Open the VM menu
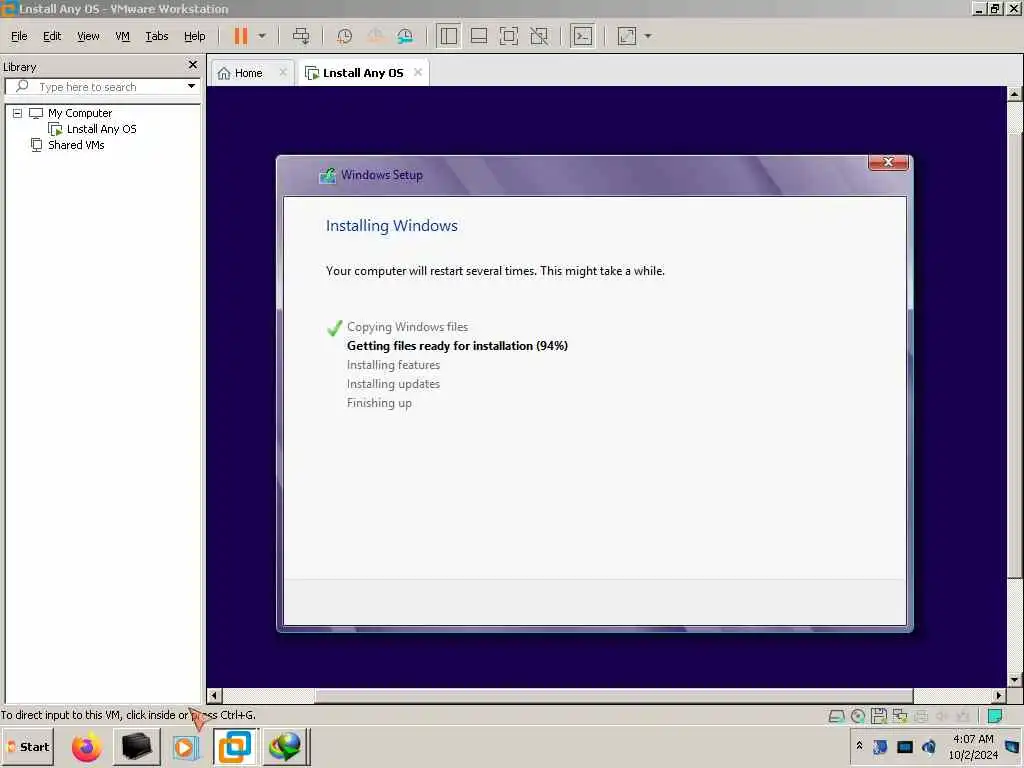Image resolution: width=1024 pixels, height=768 pixels. pos(122,36)
